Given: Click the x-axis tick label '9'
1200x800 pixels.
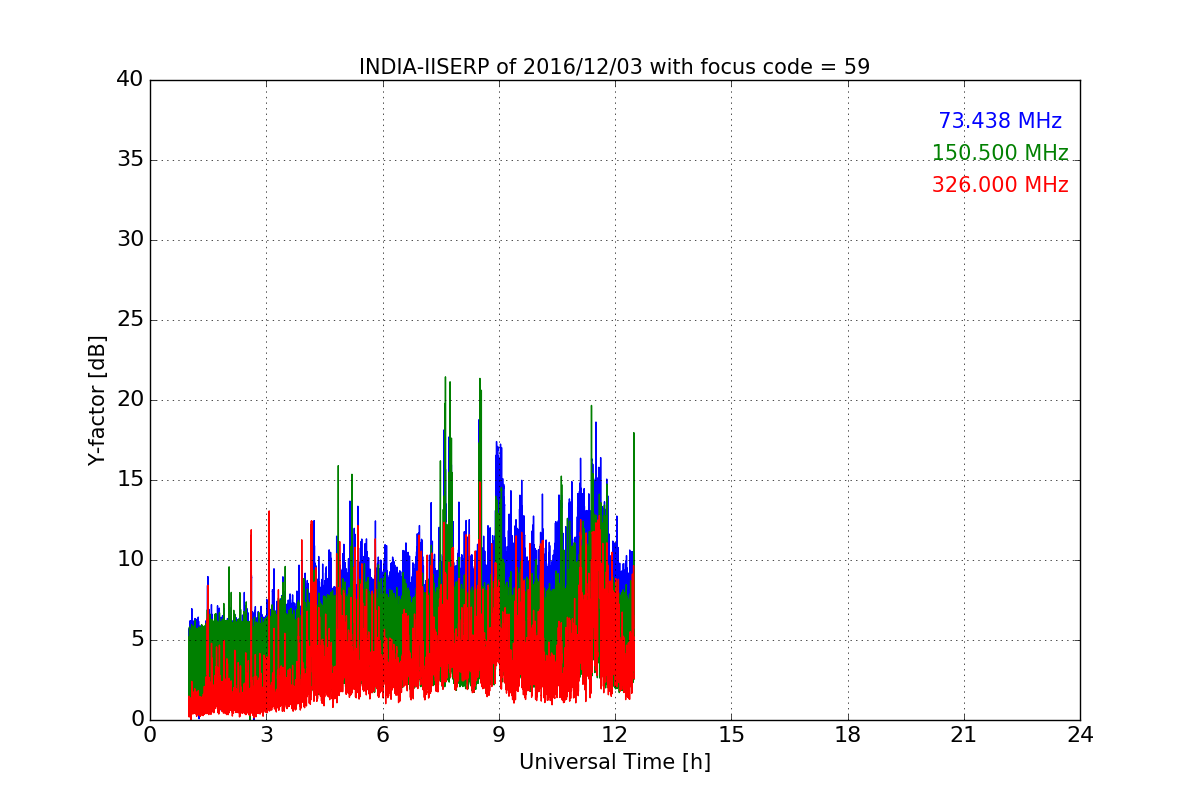Looking at the screenshot, I should point(499,735).
